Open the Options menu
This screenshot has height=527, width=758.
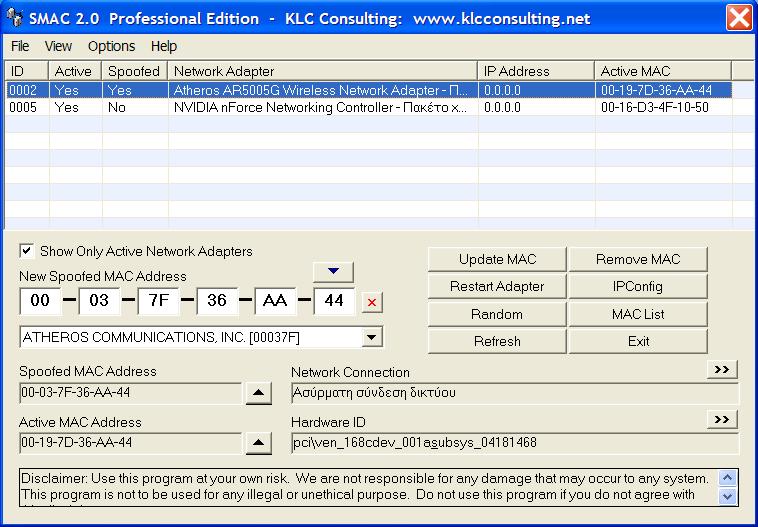click(111, 46)
